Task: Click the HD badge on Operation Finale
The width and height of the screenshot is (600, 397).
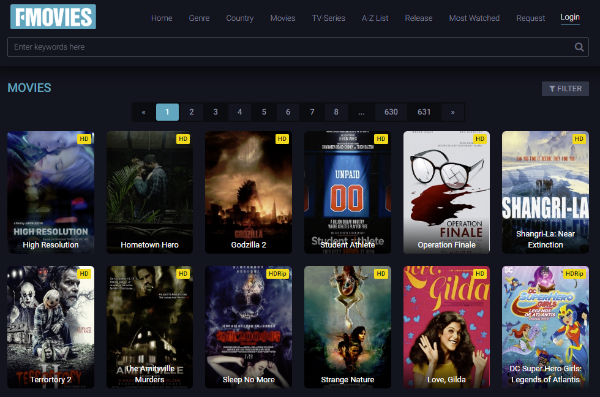Action: pos(480,139)
